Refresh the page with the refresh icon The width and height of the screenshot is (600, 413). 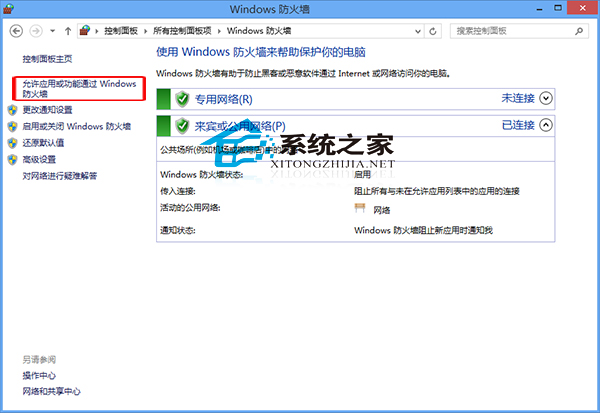click(x=433, y=31)
